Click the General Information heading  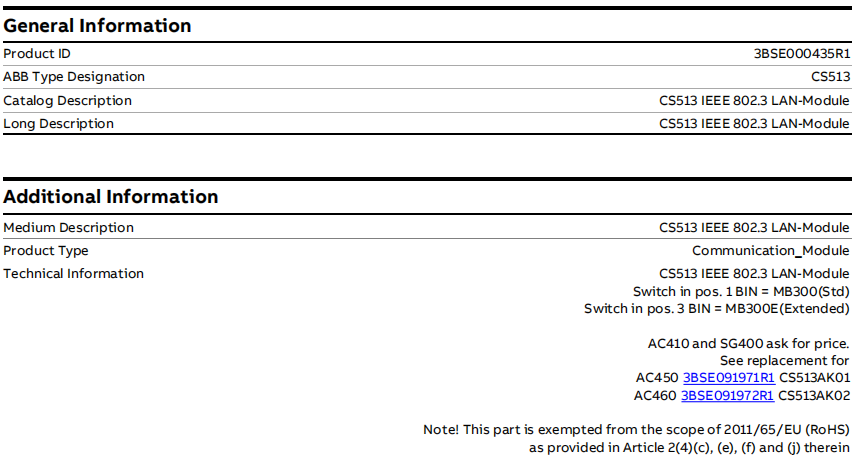tap(97, 26)
